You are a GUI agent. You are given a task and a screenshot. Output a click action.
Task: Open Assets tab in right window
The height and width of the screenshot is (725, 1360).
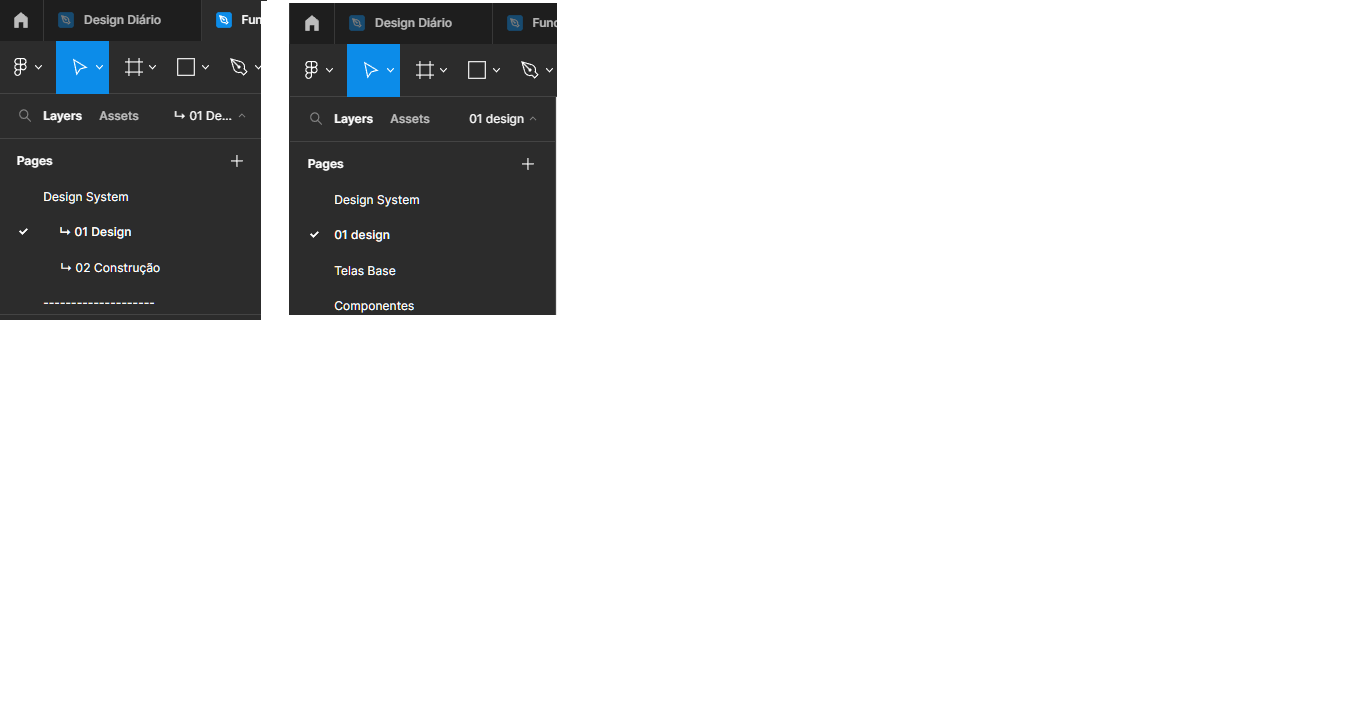coord(409,119)
